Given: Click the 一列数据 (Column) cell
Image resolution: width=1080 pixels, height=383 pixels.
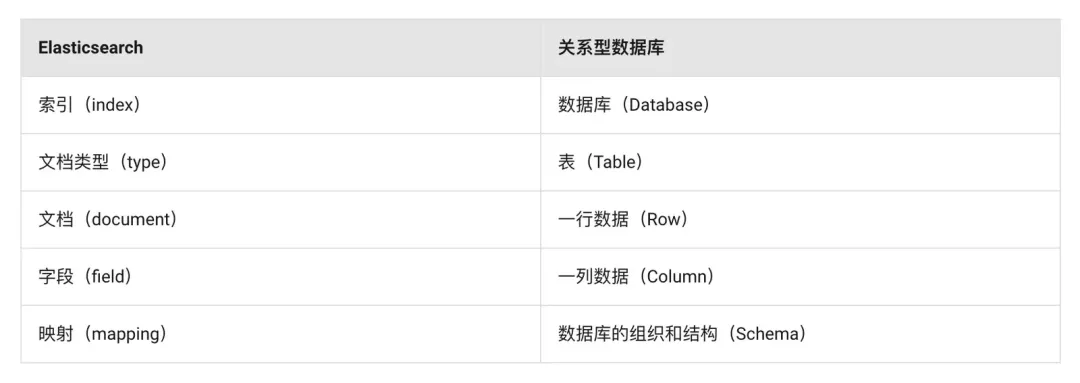Looking at the screenshot, I should click(x=800, y=276).
